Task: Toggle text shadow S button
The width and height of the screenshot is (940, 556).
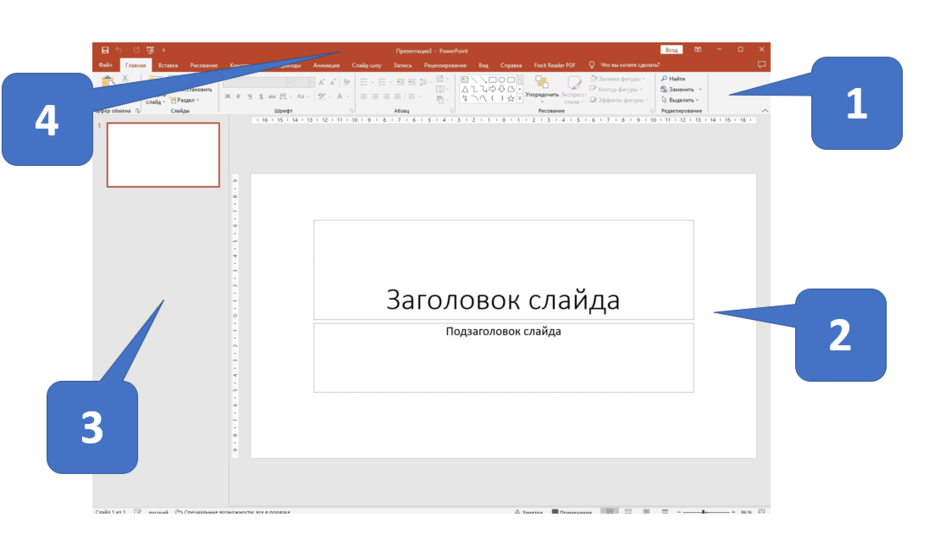Action: click(x=261, y=97)
